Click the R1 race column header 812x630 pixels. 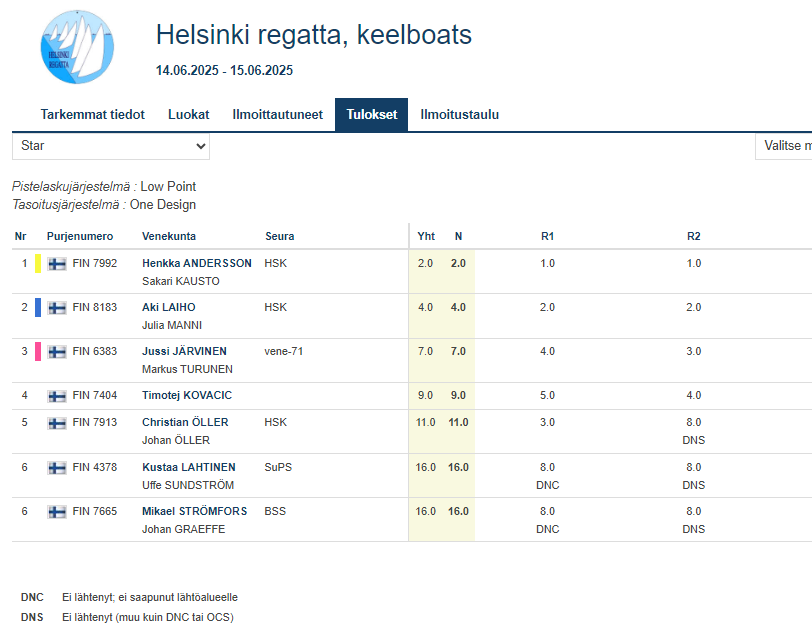(x=547, y=237)
